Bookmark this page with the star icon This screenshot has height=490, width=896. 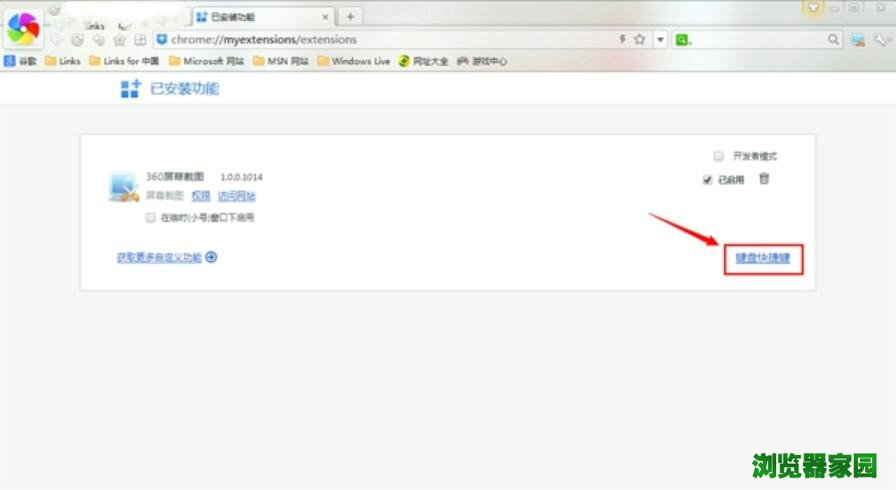(639, 39)
